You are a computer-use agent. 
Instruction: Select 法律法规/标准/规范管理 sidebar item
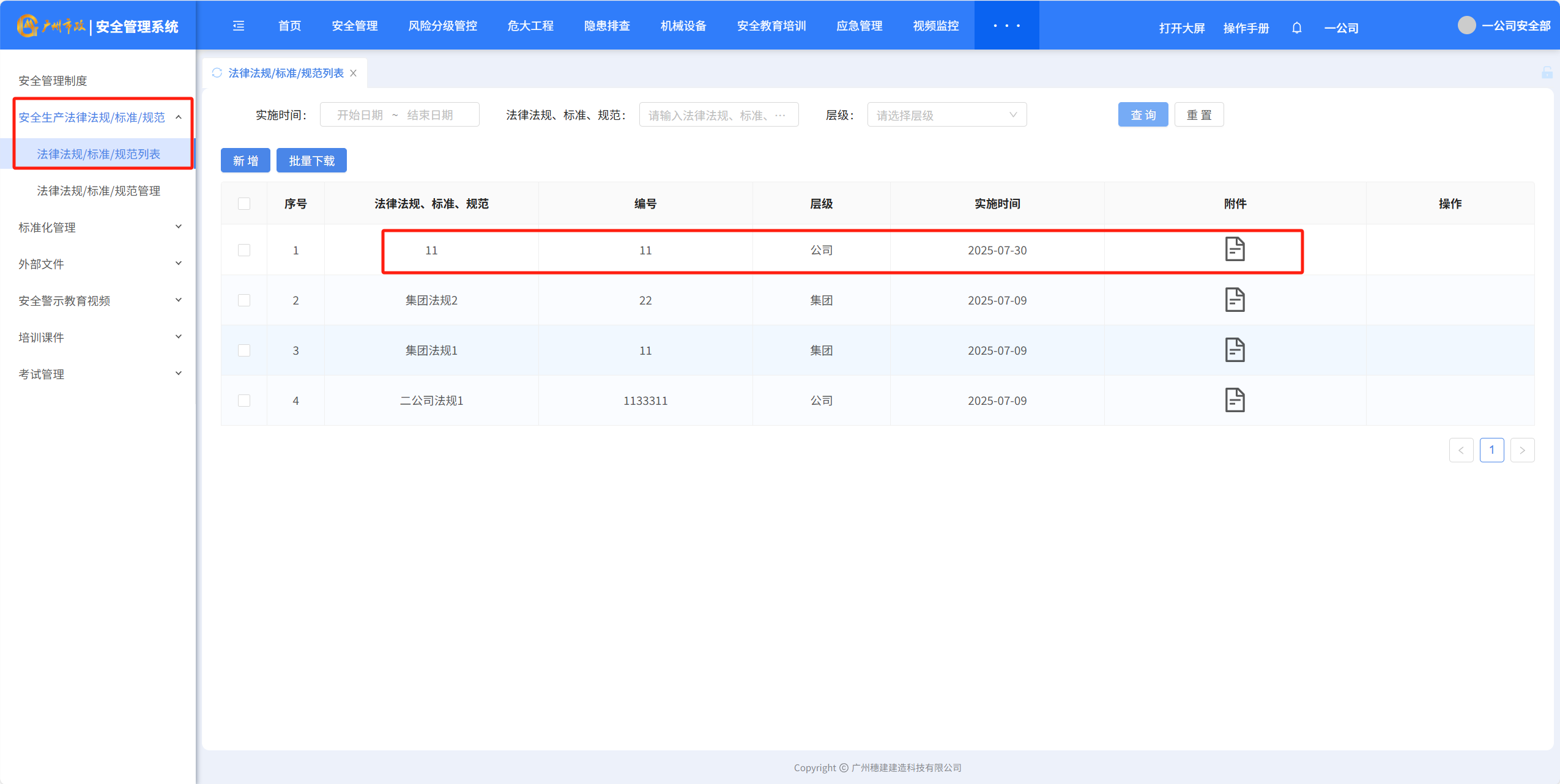pyautogui.click(x=98, y=191)
